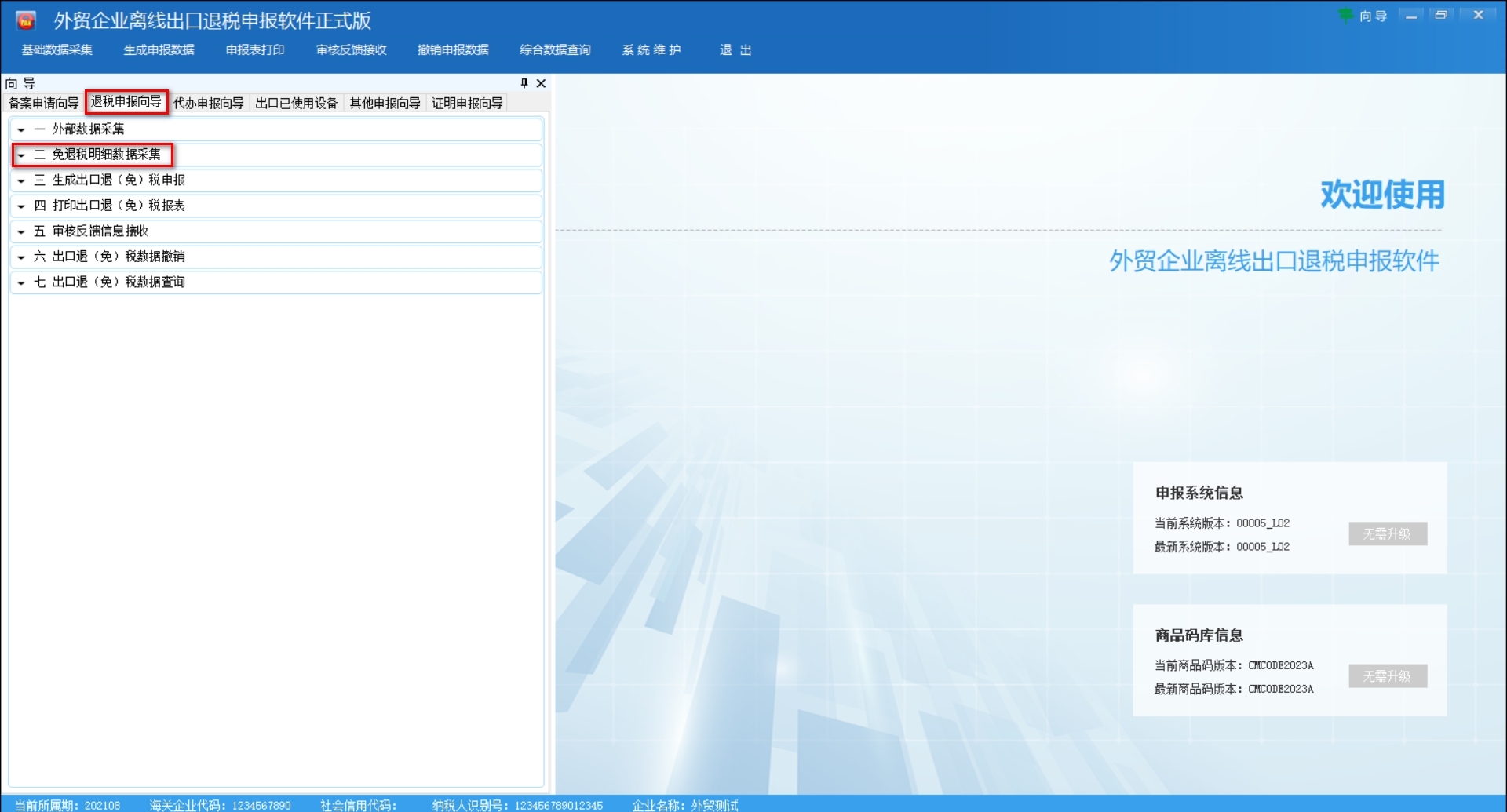Toggle auto-hide with the pin icon on 向导 panel
Screen dimensions: 1507x812
[524, 83]
